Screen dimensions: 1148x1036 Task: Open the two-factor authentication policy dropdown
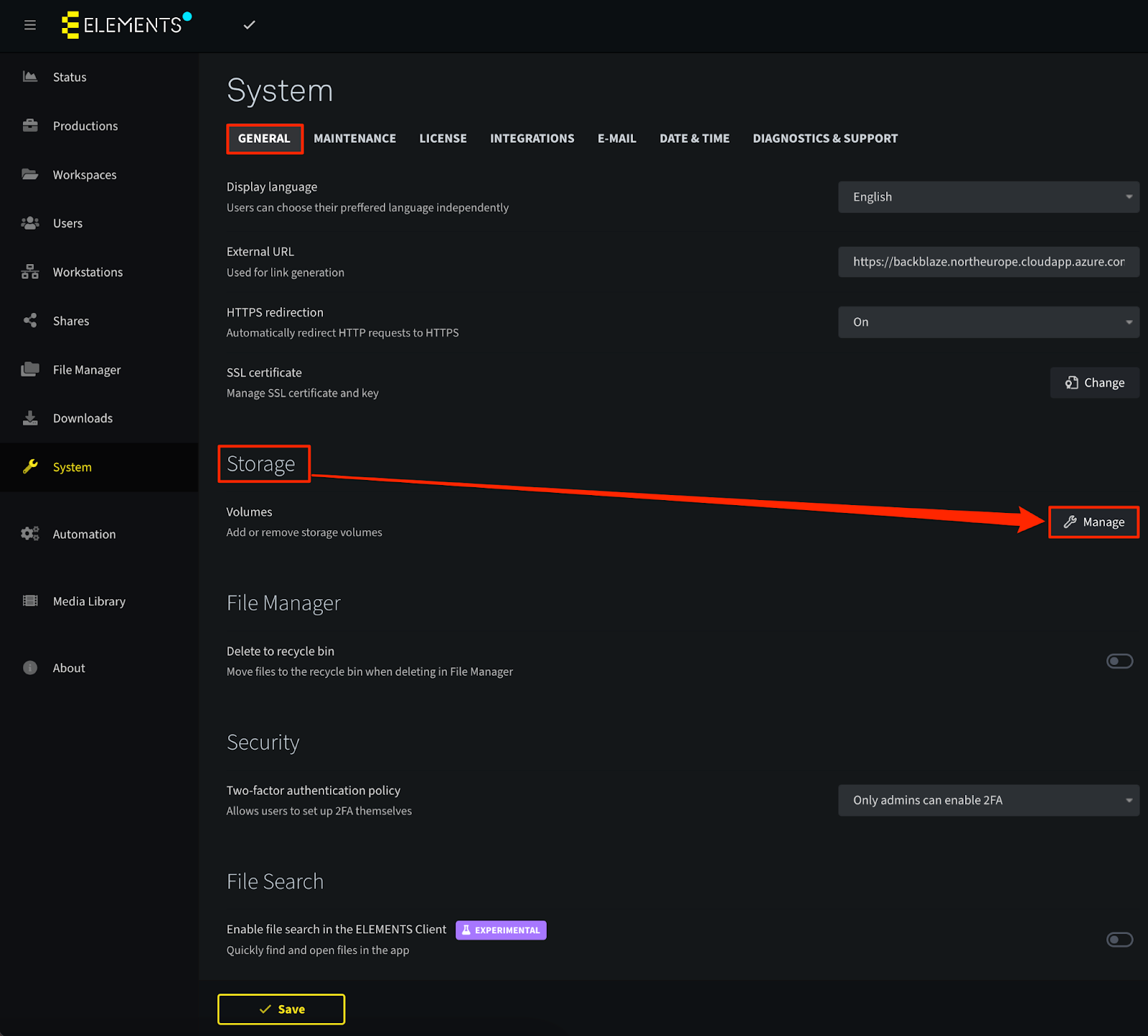[989, 800]
